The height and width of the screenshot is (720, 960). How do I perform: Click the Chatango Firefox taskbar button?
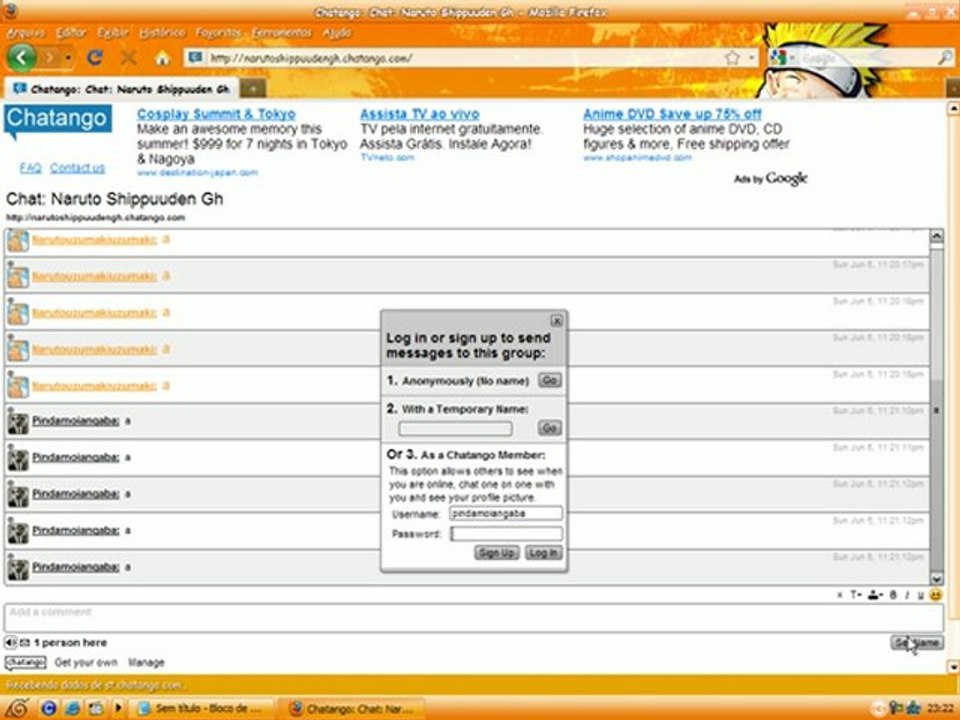click(350, 708)
